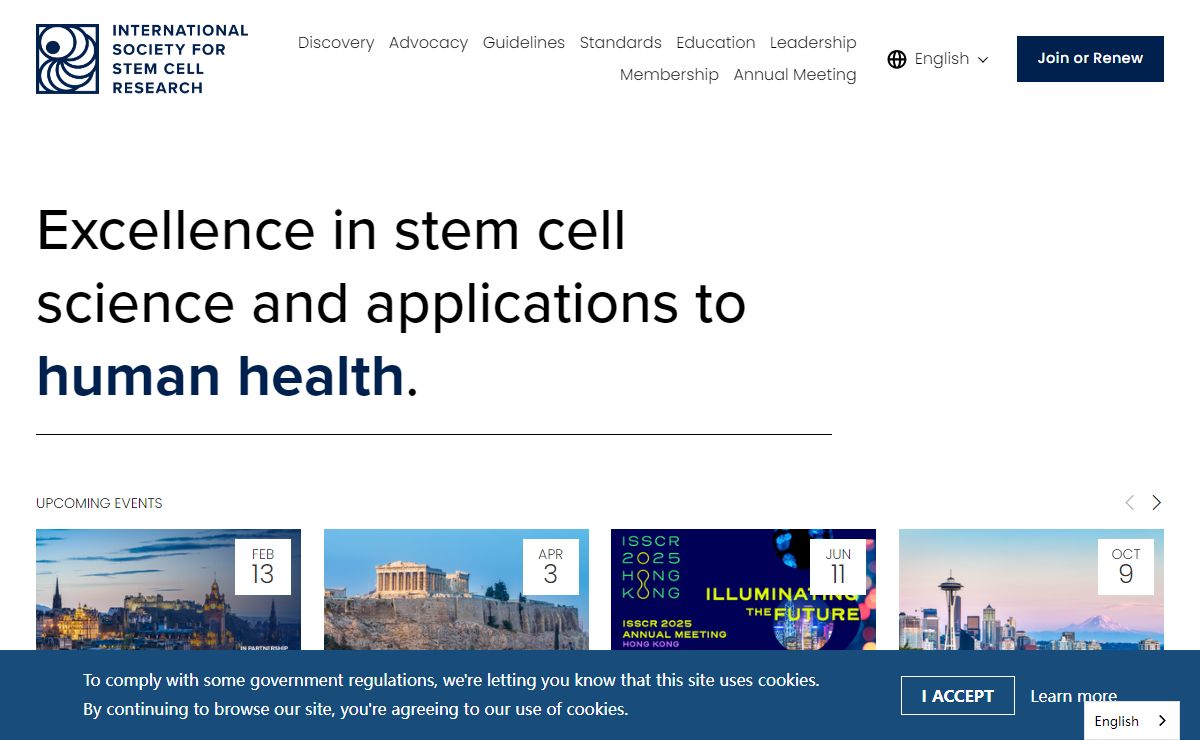1200x740 pixels.
Task: Open the Annual Meeting menu
Action: pyautogui.click(x=795, y=75)
